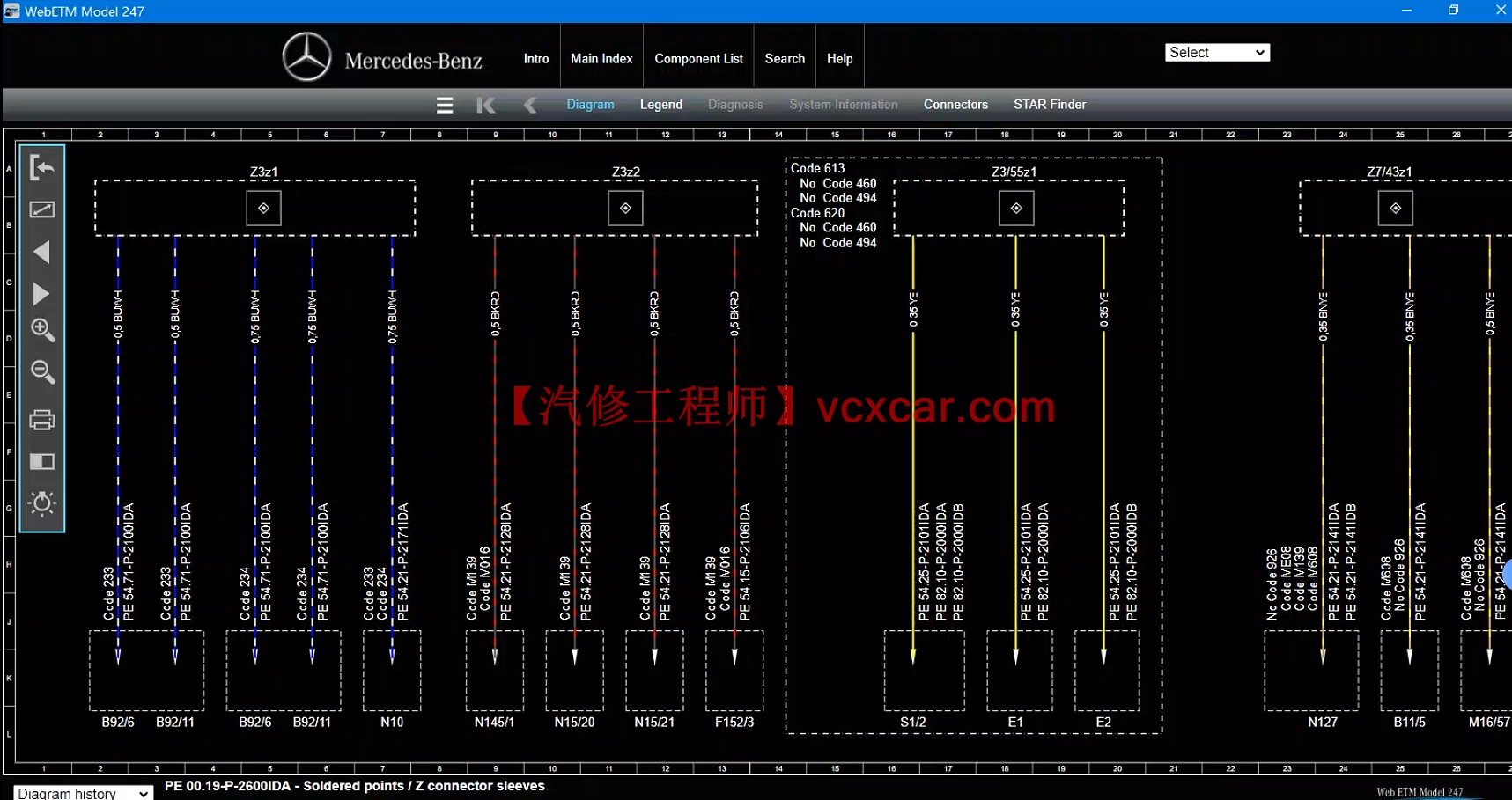Open the Diagram history dropdown
The width and height of the screenshot is (1512, 800).
83,793
